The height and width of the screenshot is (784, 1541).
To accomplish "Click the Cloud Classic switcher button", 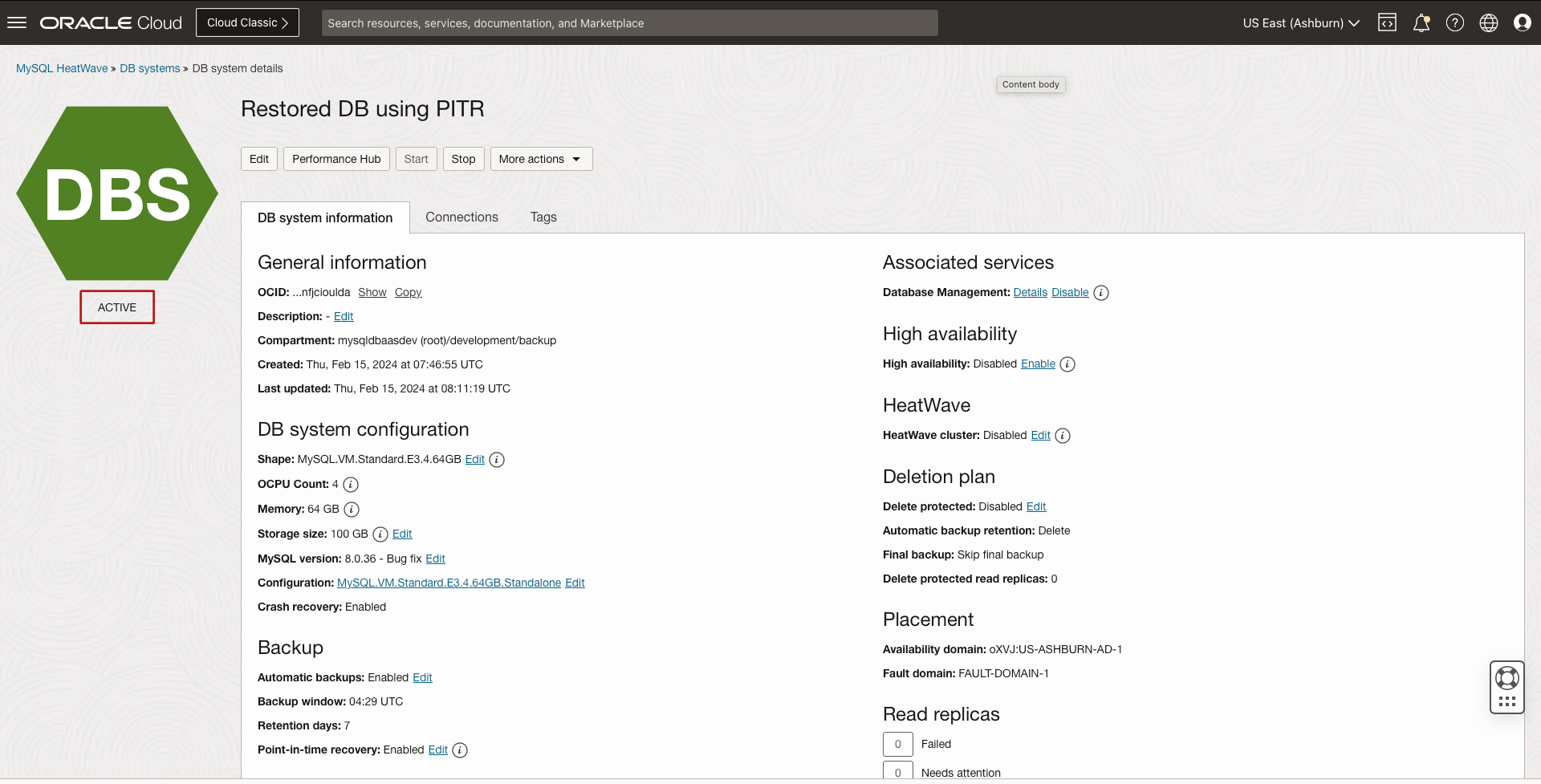I will pos(247,22).
